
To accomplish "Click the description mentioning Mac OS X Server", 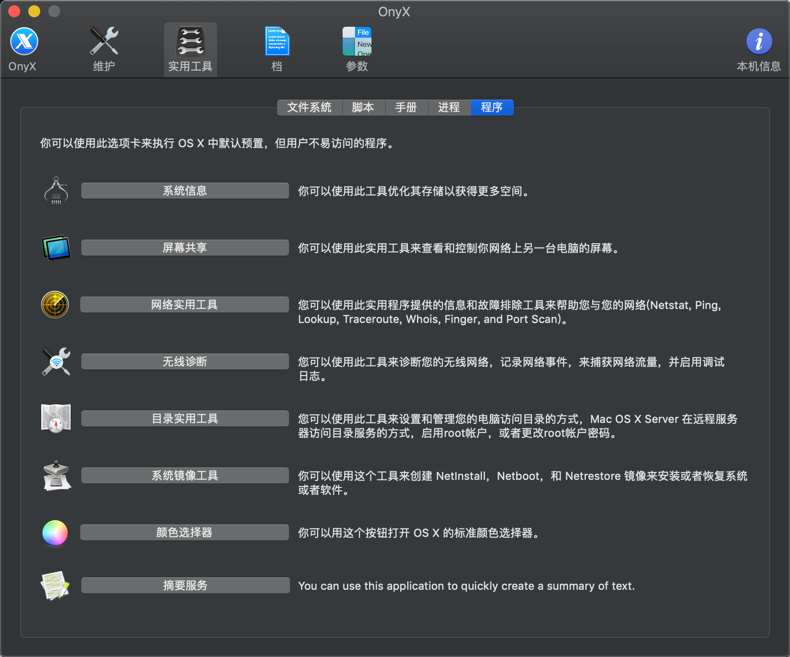I will pyautogui.click(x=517, y=426).
